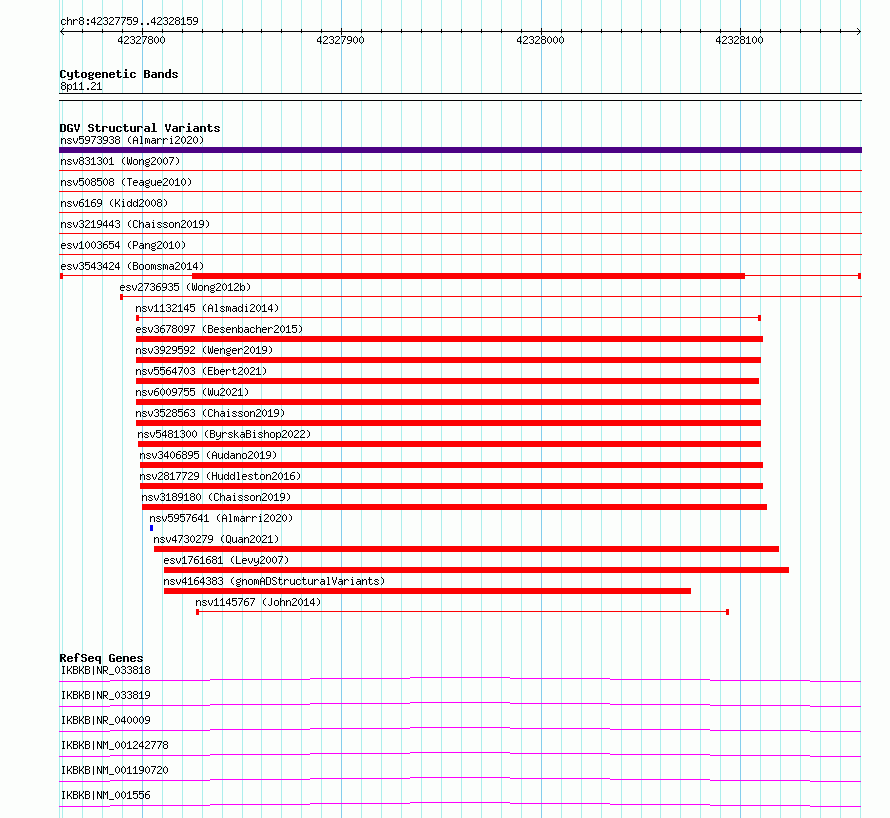Image resolution: width=890 pixels, height=818 pixels.
Task: Click ruler position 42328100
Action: pyautogui.click(x=740, y=40)
